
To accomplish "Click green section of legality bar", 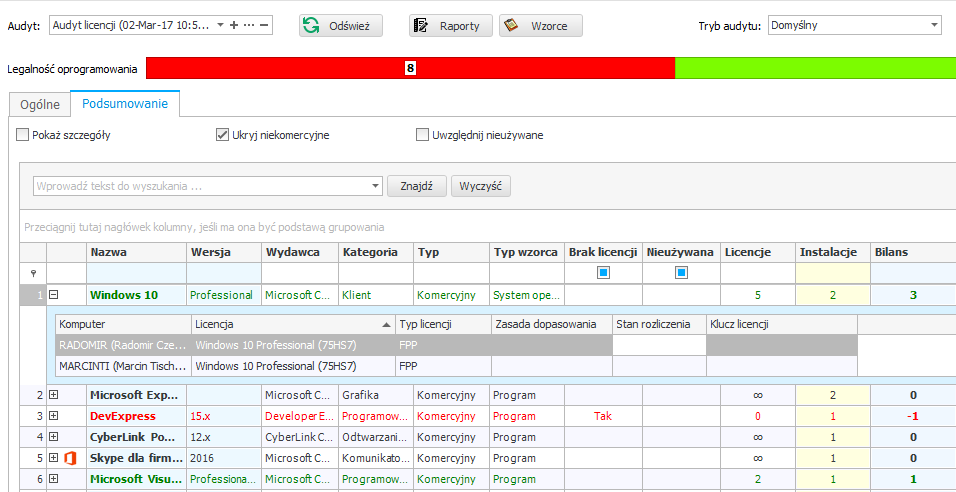I will coord(815,68).
